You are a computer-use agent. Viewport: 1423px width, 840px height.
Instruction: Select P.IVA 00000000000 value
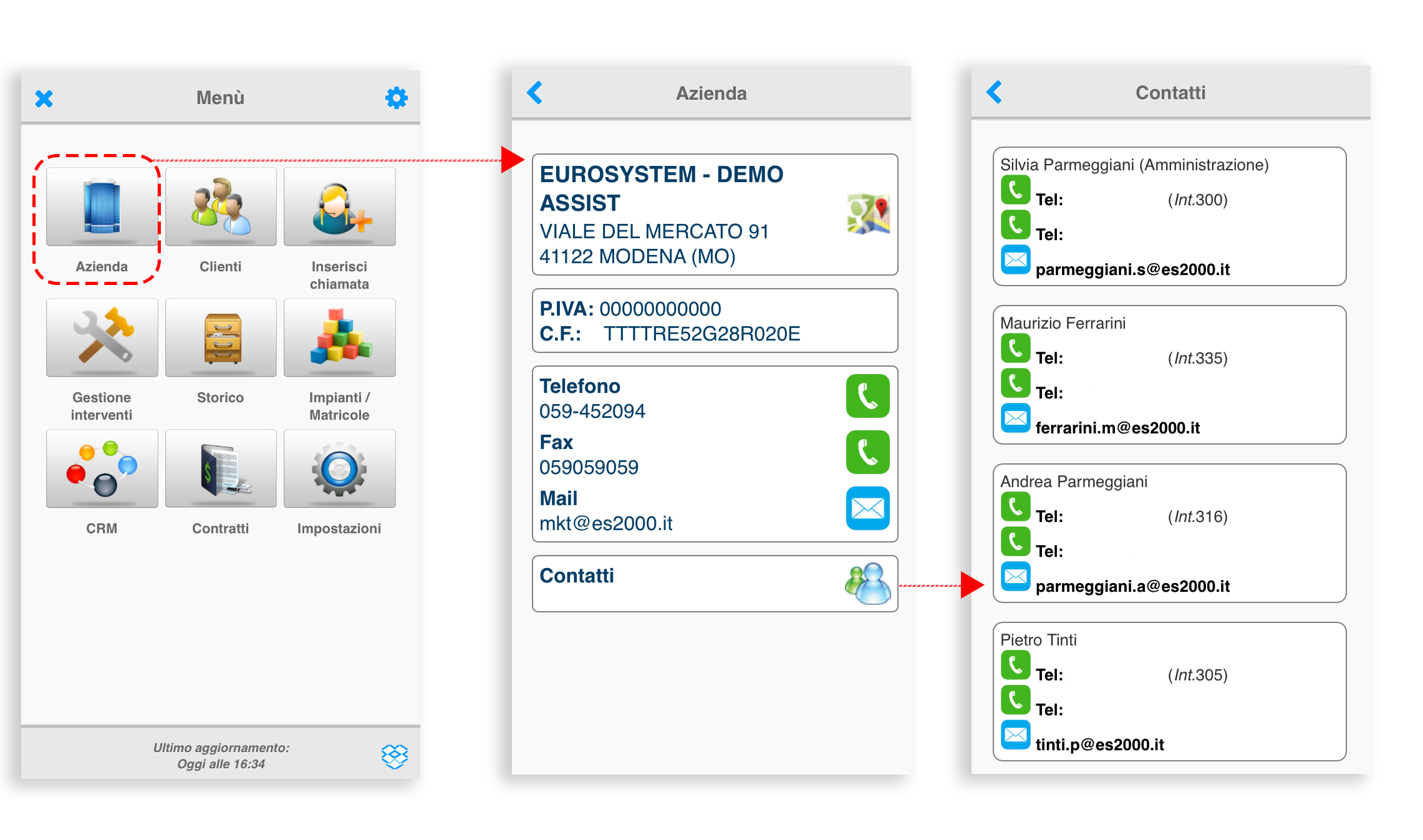pos(660,309)
